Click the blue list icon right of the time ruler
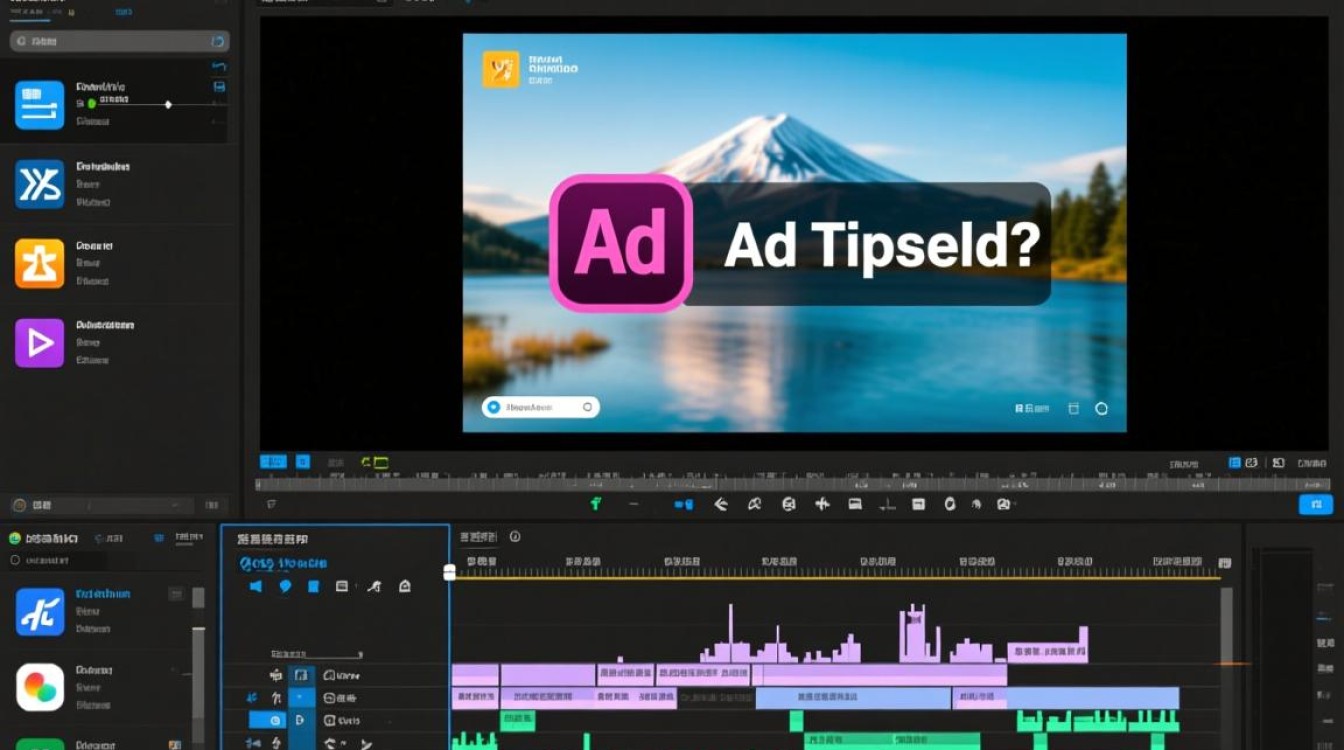Viewport: 1344px width, 750px height. (1235, 463)
